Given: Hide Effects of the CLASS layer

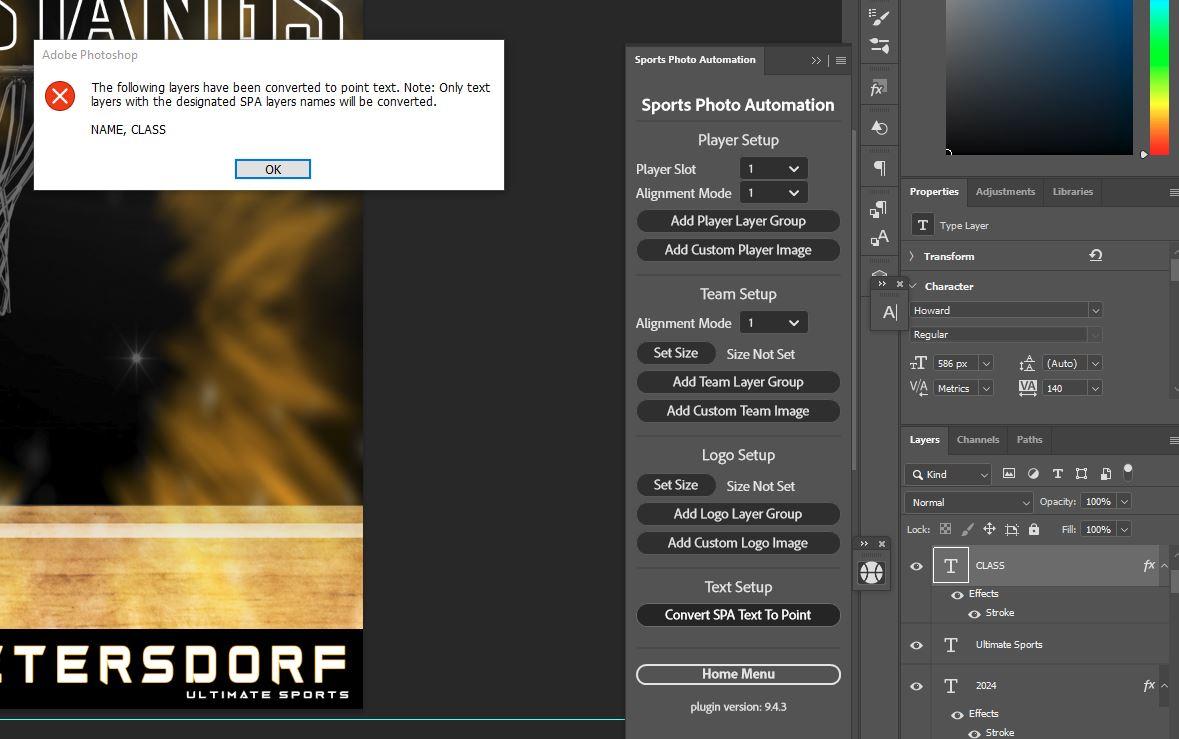Looking at the screenshot, I should (x=957, y=595).
